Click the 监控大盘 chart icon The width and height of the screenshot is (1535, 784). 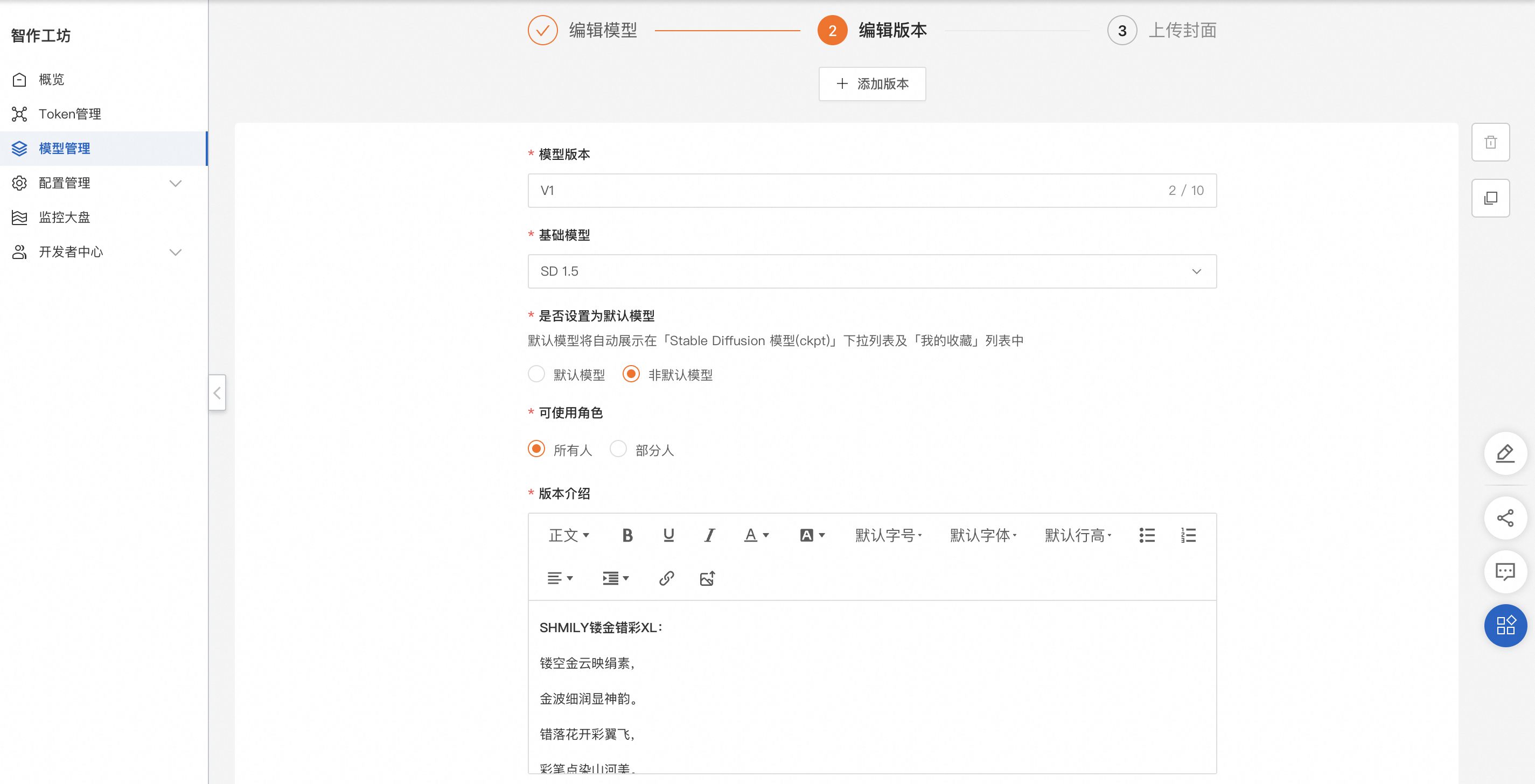20,218
